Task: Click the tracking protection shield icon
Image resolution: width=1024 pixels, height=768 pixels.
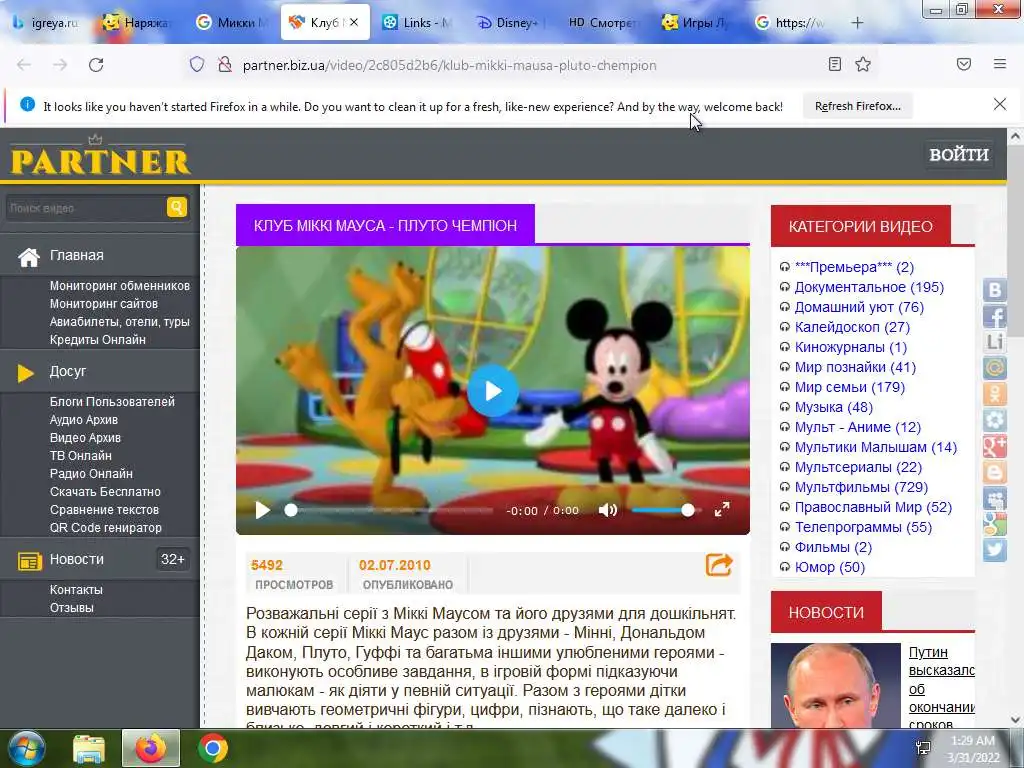Action: click(197, 64)
